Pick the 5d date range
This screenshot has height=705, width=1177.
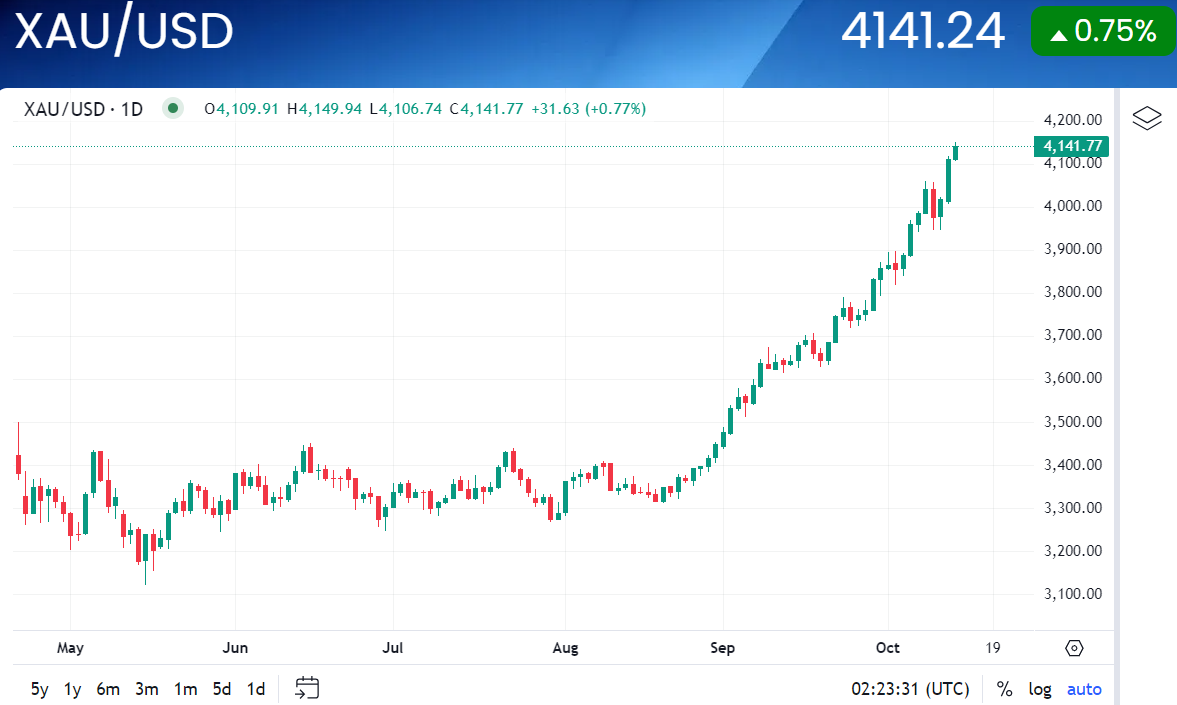click(x=221, y=689)
